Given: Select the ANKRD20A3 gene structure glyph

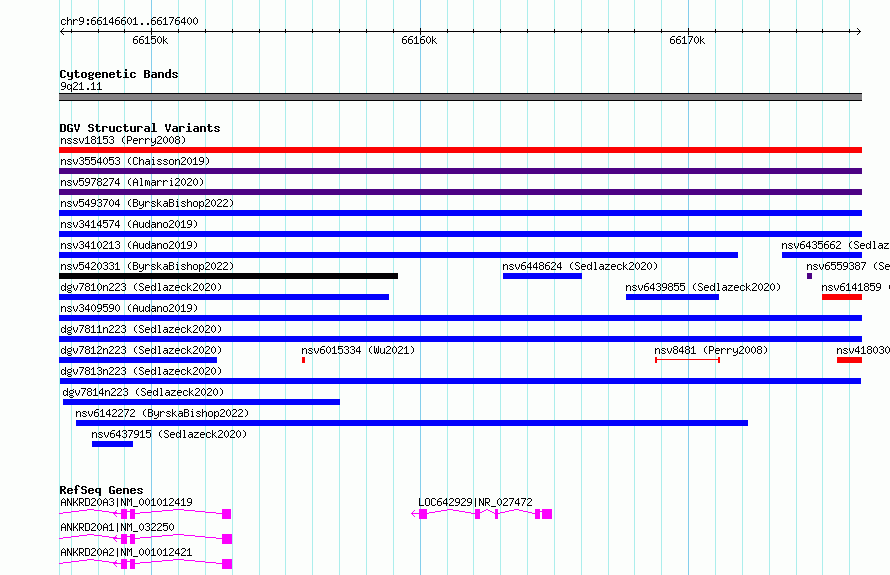Looking at the screenshot, I should (145, 514).
